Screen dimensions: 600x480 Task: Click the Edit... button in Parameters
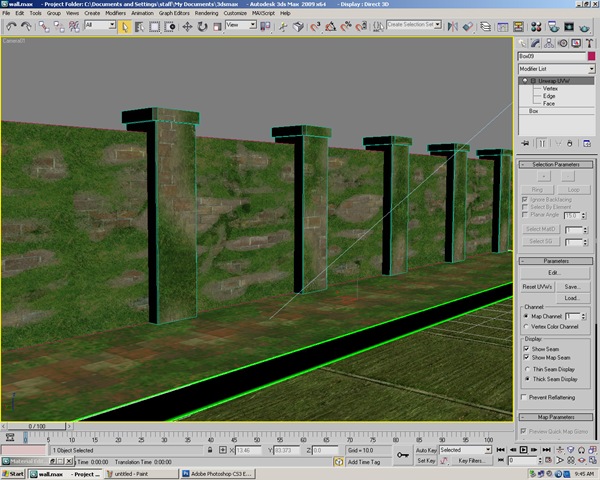click(554, 271)
